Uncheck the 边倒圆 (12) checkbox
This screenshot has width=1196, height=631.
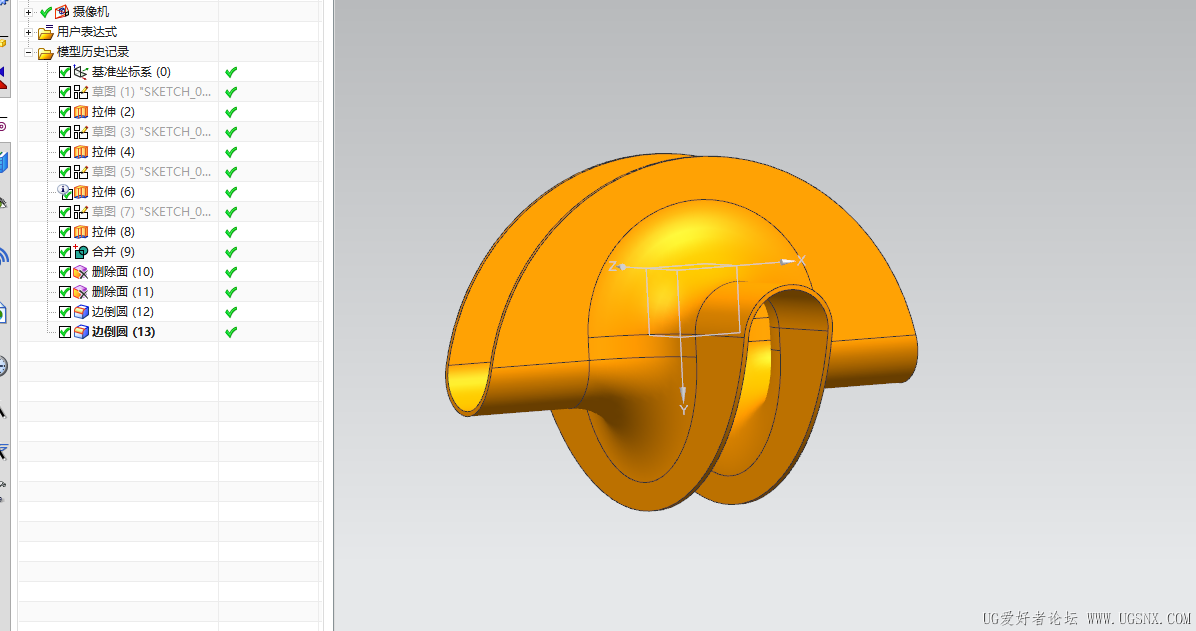[x=65, y=311]
